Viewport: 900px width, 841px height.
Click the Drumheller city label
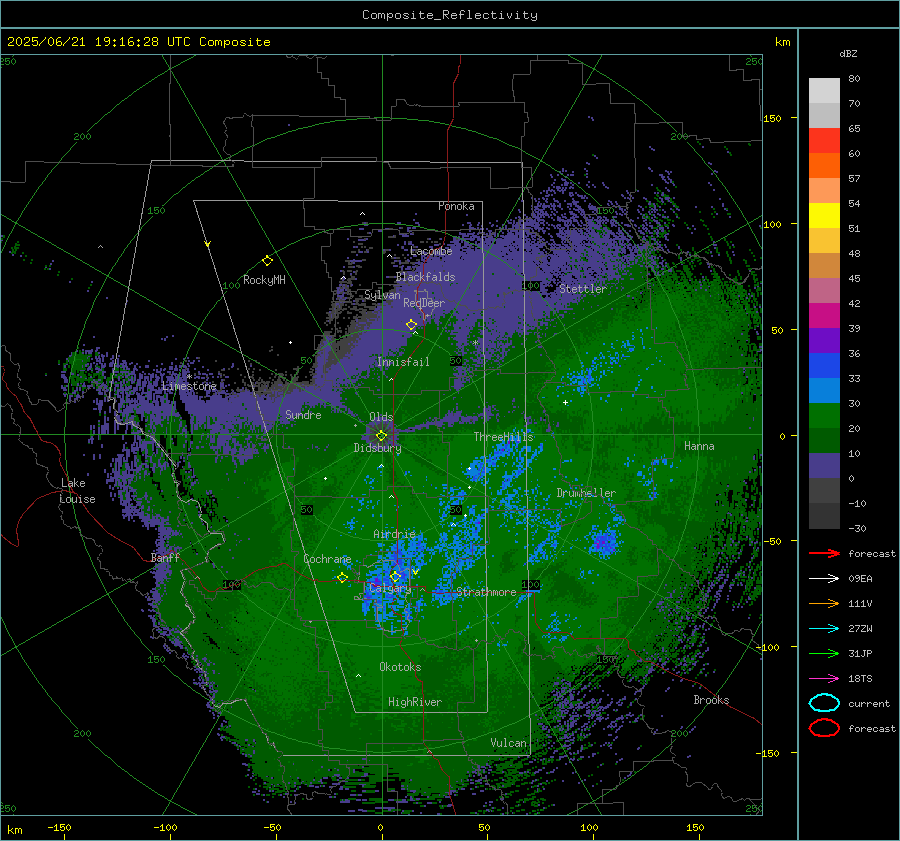tap(586, 493)
